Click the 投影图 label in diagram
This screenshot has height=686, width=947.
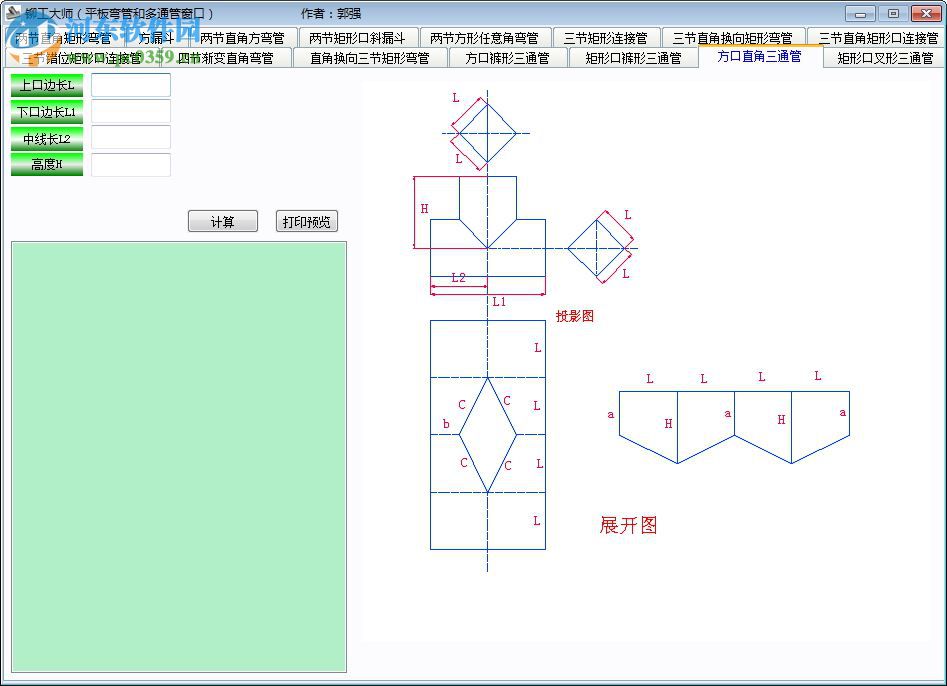coord(574,316)
